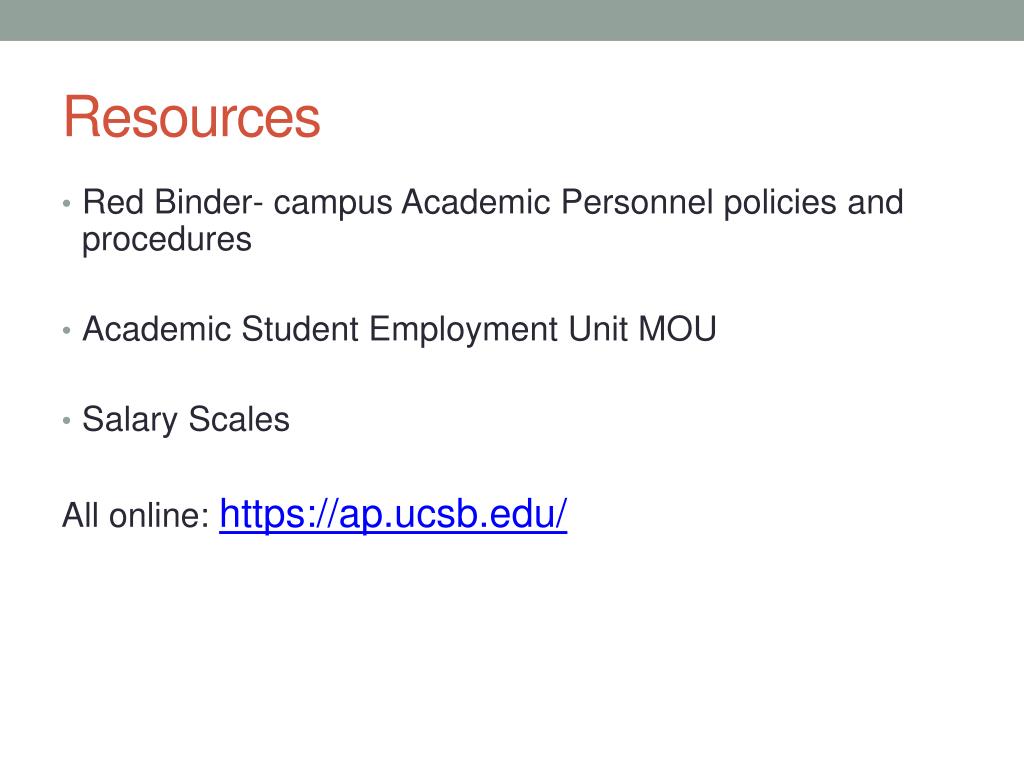Click the words Red Binder

click(x=168, y=202)
